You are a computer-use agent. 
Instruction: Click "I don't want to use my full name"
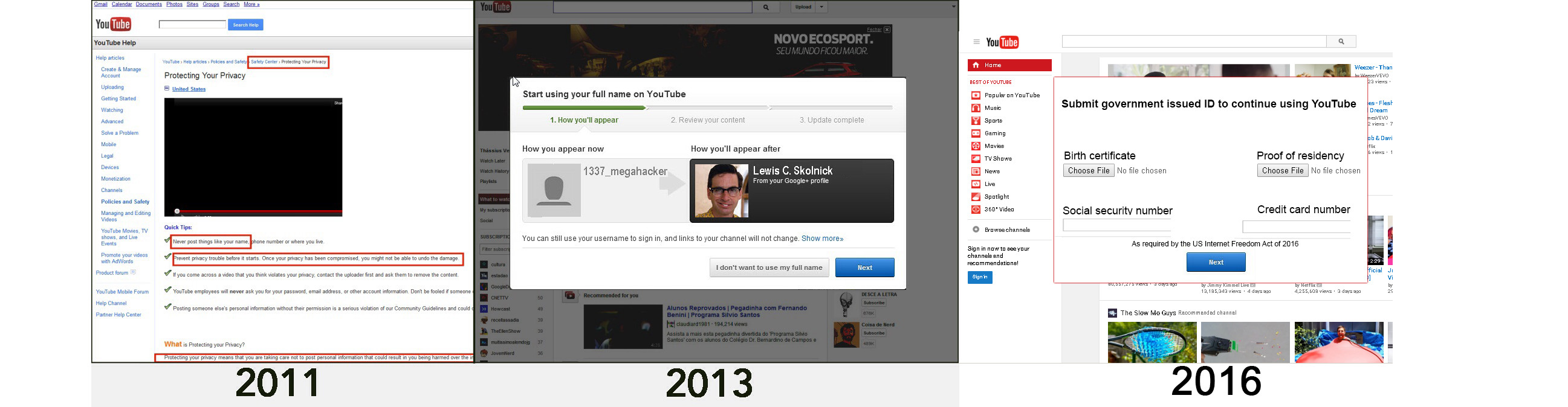click(769, 268)
